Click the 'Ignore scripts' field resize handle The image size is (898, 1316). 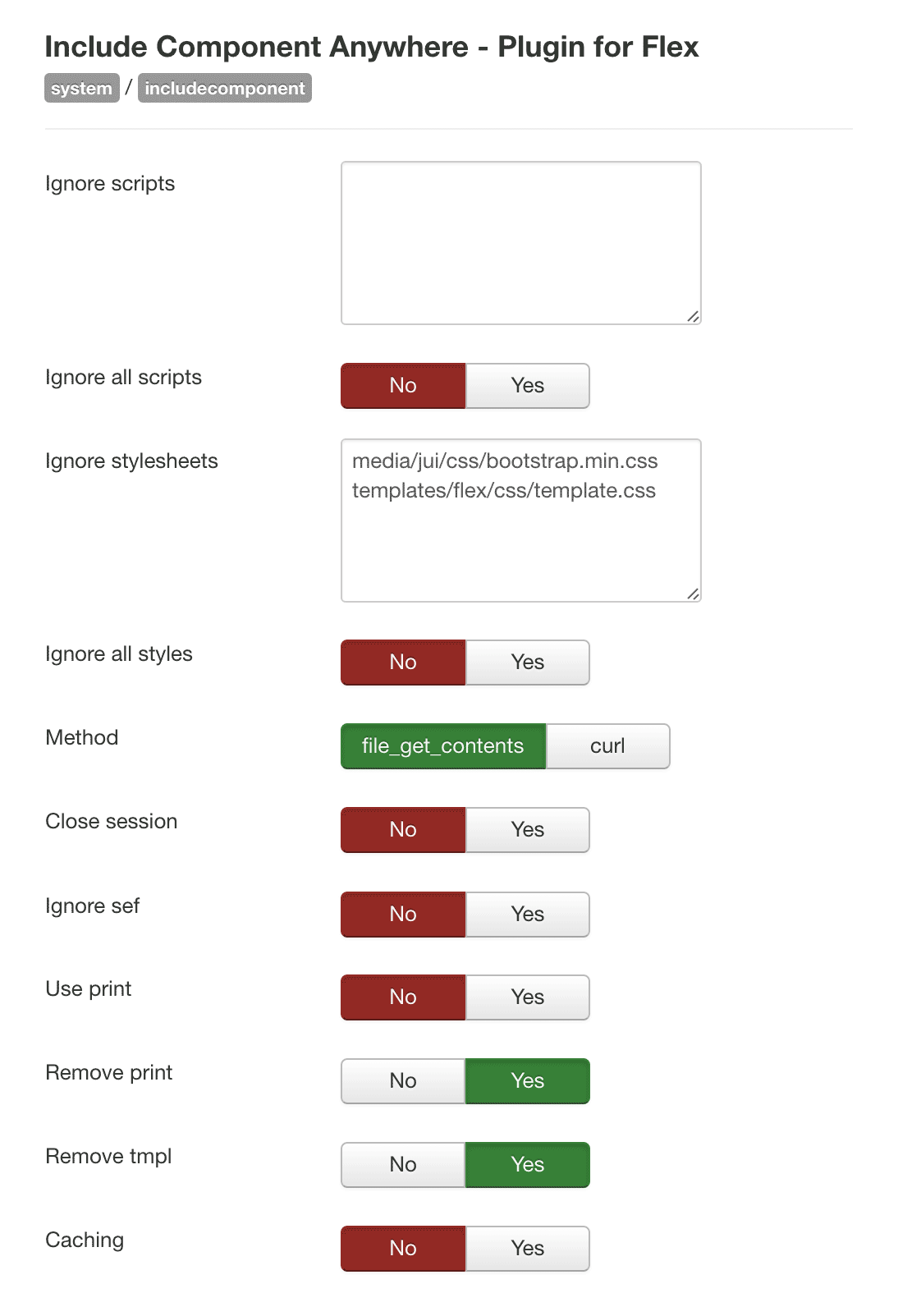tap(694, 314)
